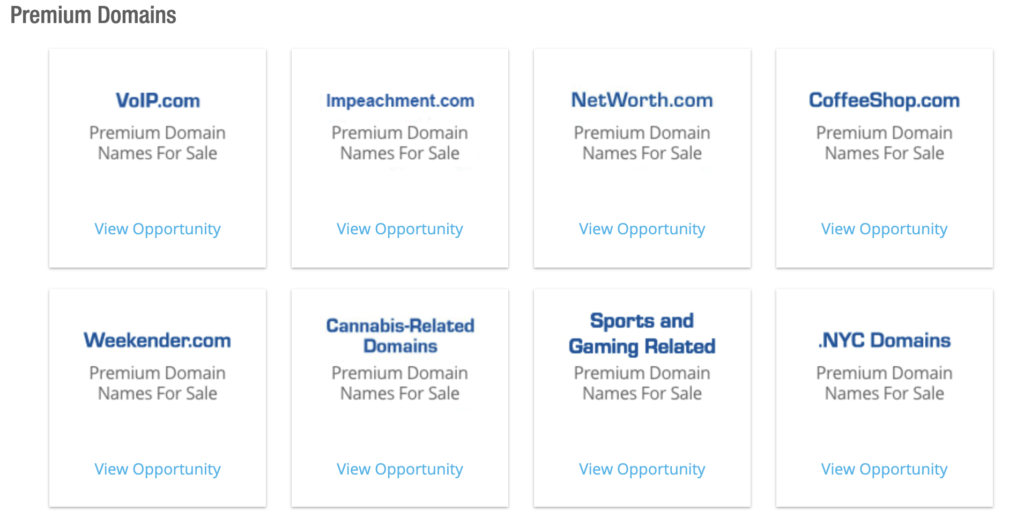View Opportunity for Cannabis-Related Domains
Screen dimensions: 1024x518
399,469
